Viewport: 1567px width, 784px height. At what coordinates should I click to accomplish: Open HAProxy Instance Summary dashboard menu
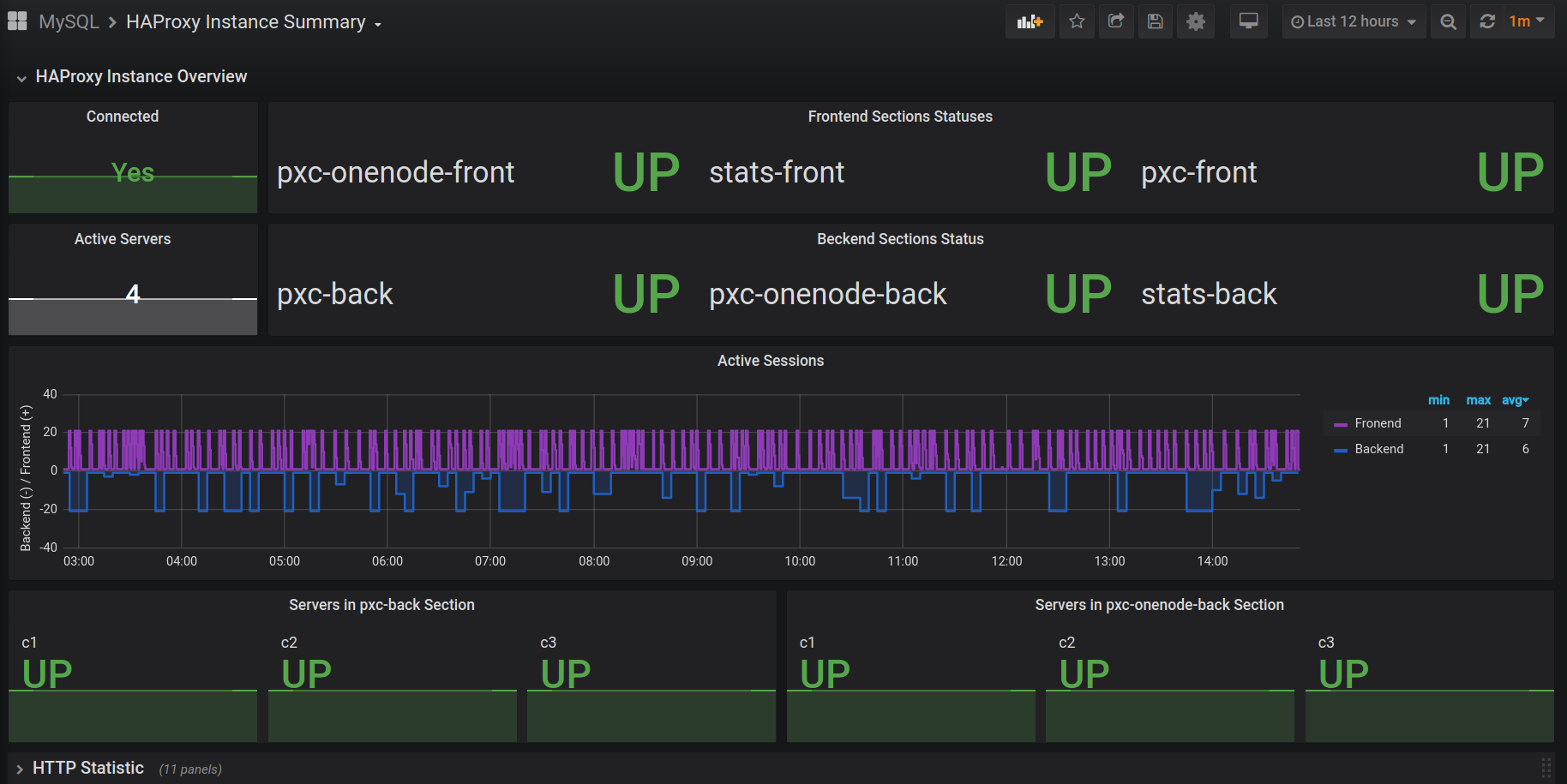[x=253, y=22]
